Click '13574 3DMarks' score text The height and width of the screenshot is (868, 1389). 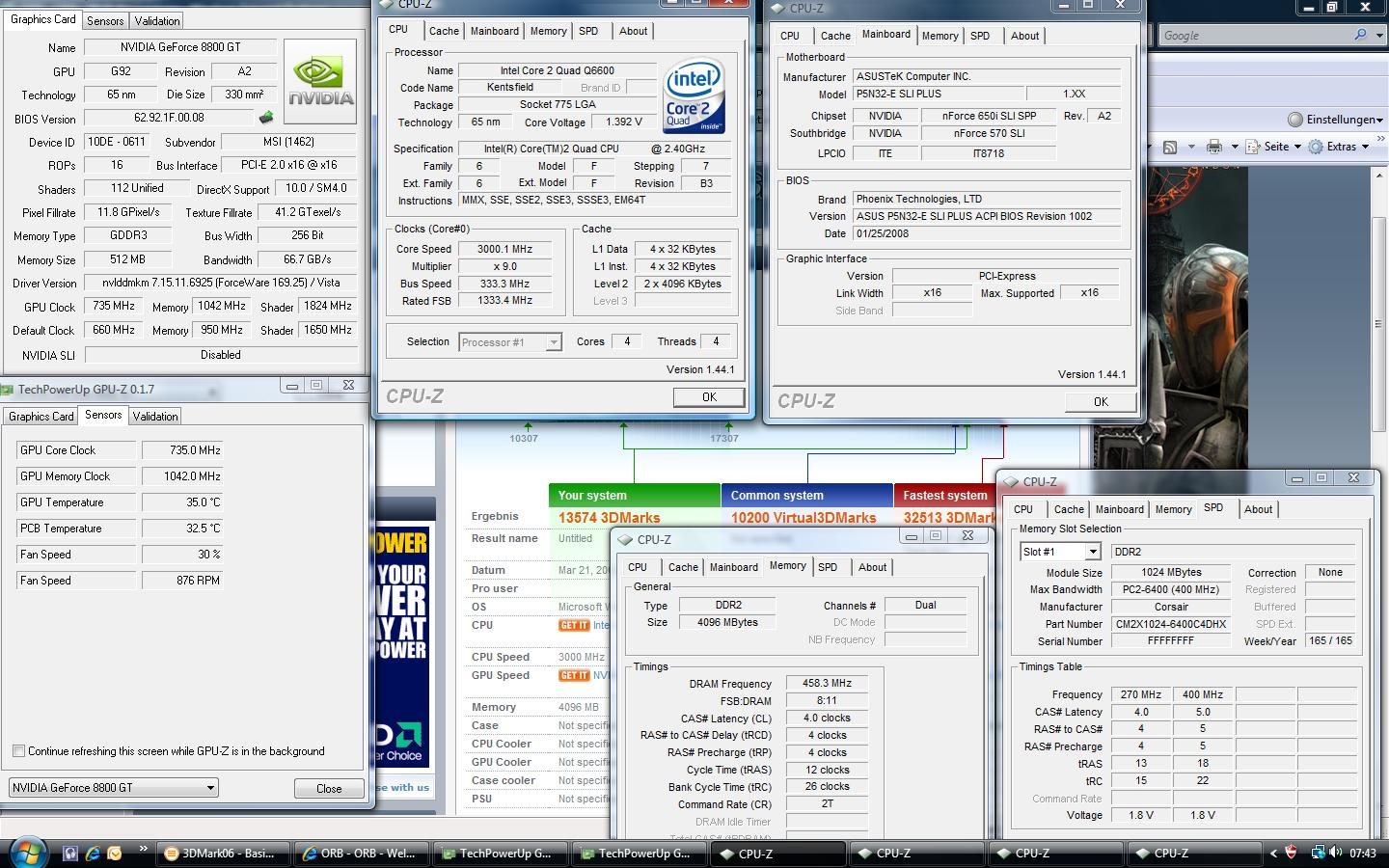tap(608, 518)
